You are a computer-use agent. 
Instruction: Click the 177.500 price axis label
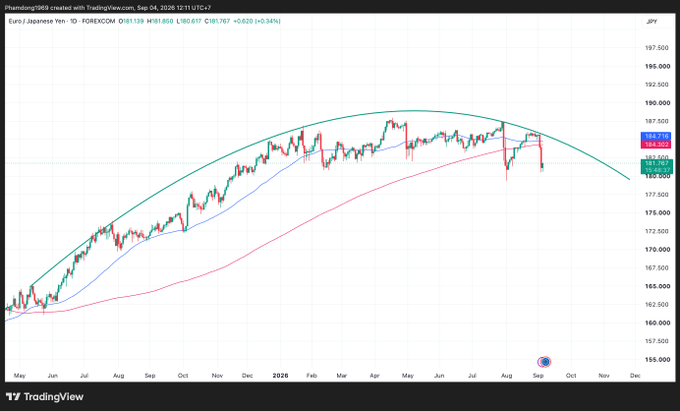(x=657, y=195)
